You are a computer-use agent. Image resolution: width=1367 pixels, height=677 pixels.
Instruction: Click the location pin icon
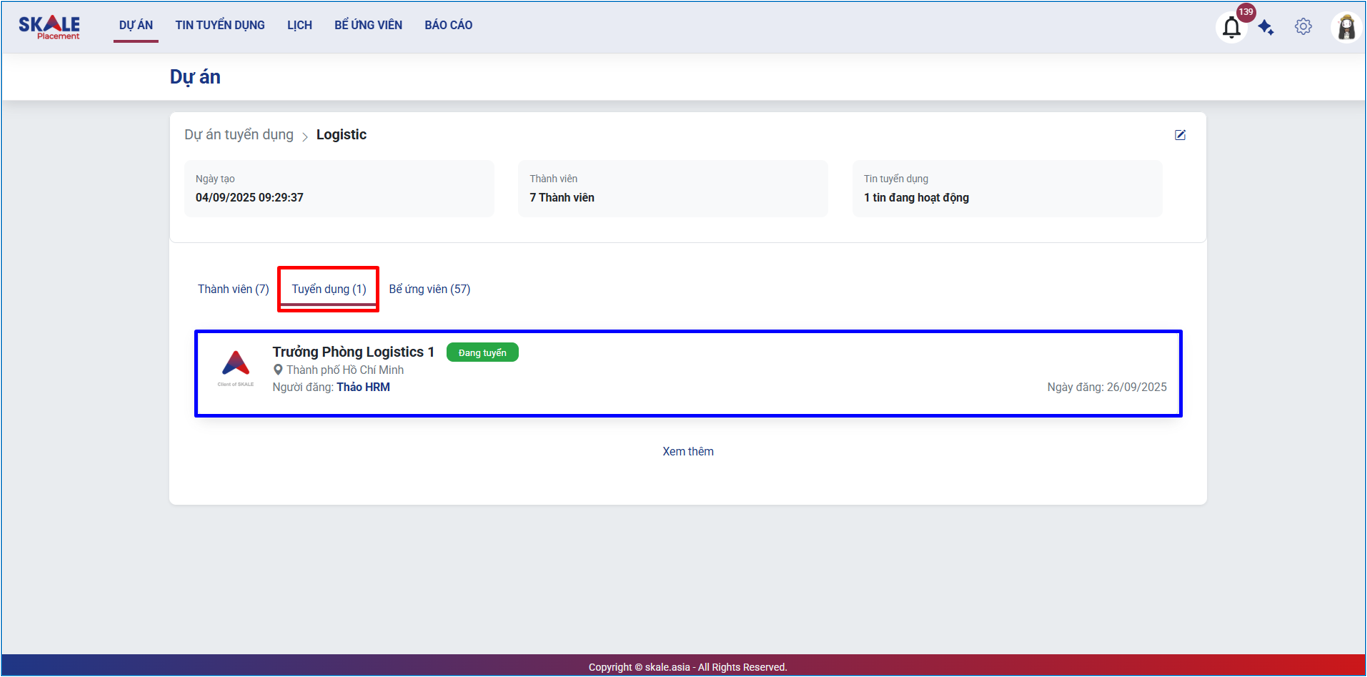click(278, 370)
